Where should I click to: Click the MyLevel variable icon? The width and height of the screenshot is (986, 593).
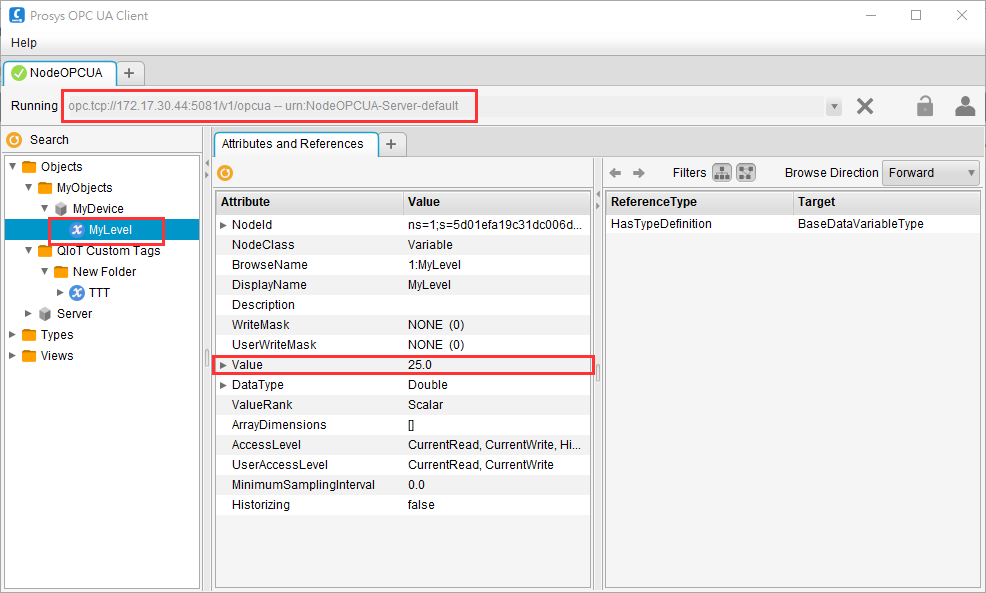pyautogui.click(x=77, y=230)
